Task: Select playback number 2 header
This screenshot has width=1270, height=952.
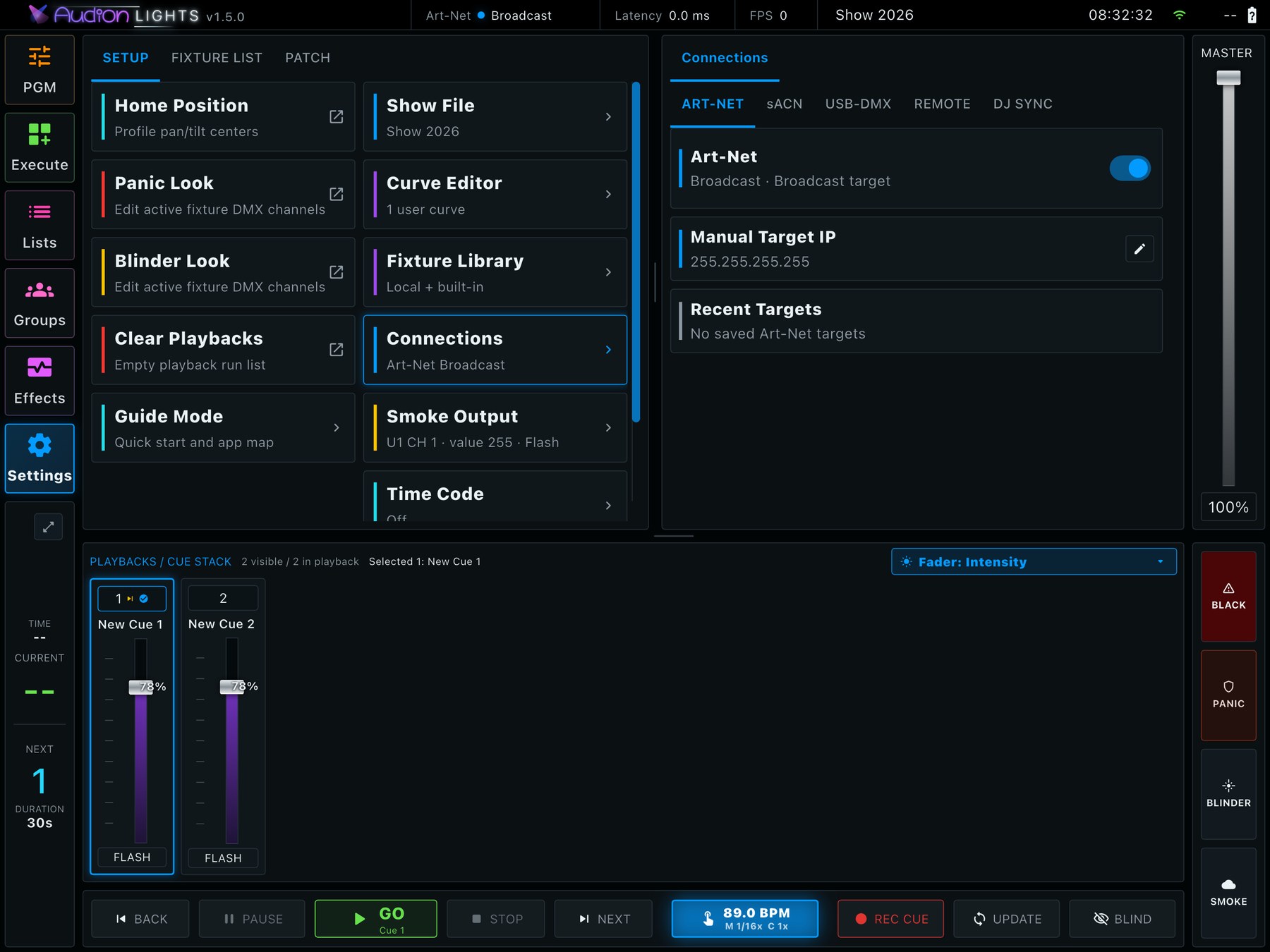Action: pos(223,599)
